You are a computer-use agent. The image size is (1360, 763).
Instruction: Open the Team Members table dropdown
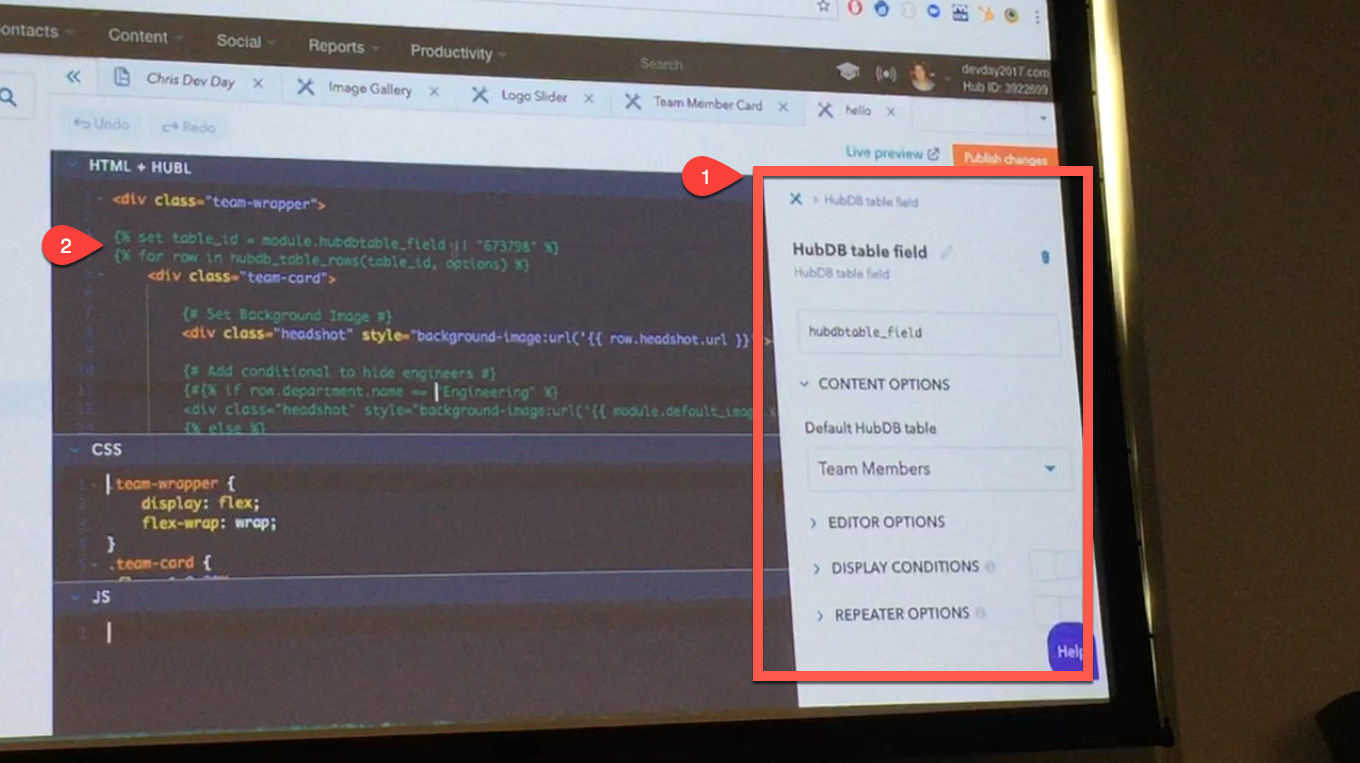[938, 468]
